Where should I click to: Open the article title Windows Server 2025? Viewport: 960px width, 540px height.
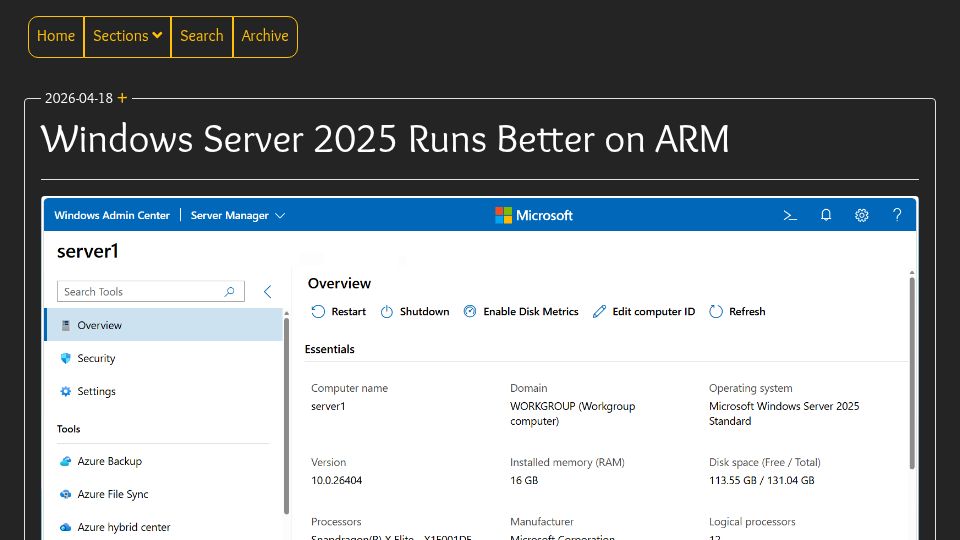click(x=384, y=139)
